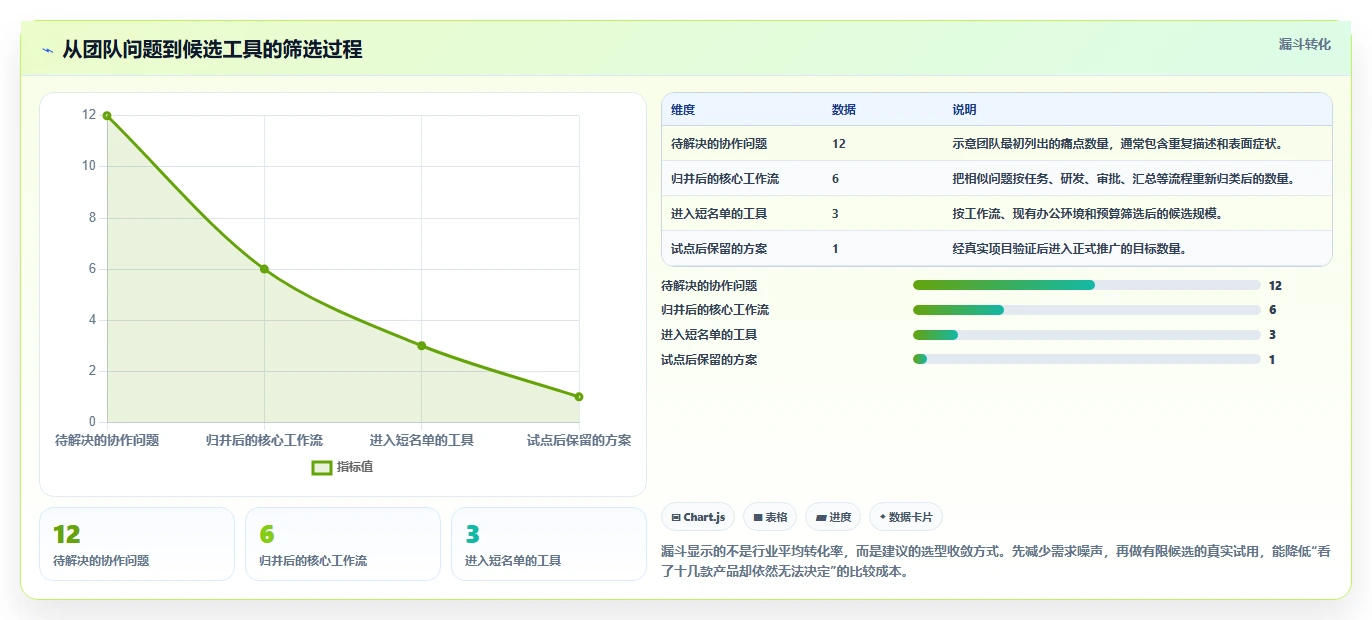
Task: Click the description starting 示意团队最初列出的痛点数量
Action: [1117, 144]
